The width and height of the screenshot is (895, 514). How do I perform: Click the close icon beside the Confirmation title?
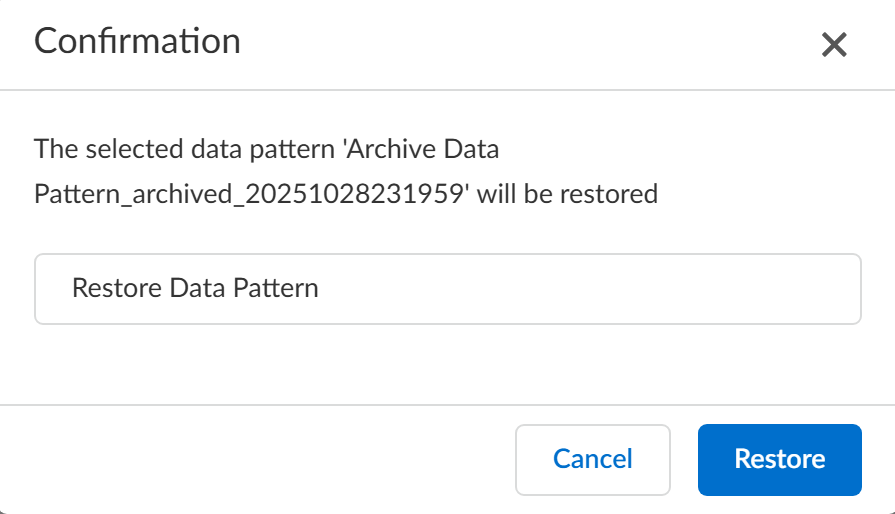click(834, 45)
